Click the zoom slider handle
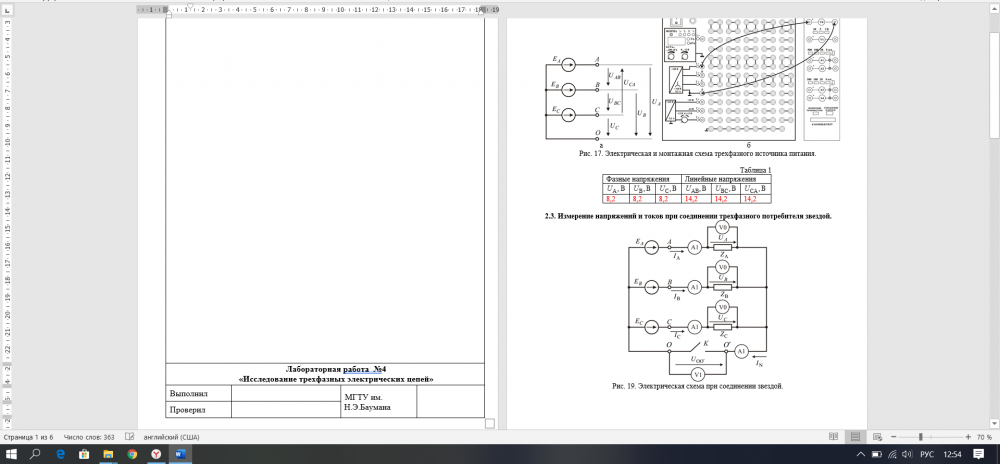The width and height of the screenshot is (1000, 464). [x=921, y=437]
